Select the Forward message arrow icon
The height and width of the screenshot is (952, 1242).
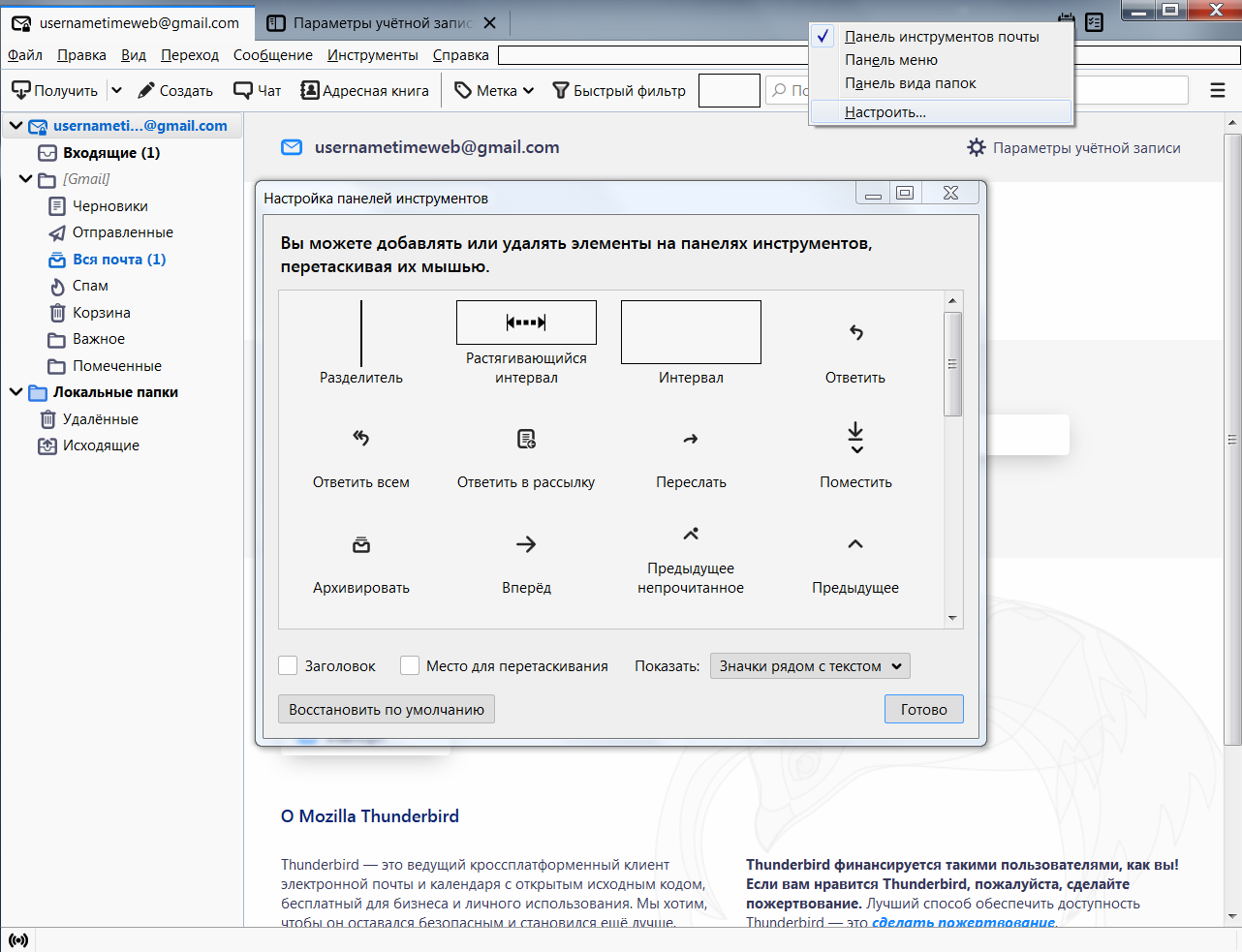coord(691,440)
